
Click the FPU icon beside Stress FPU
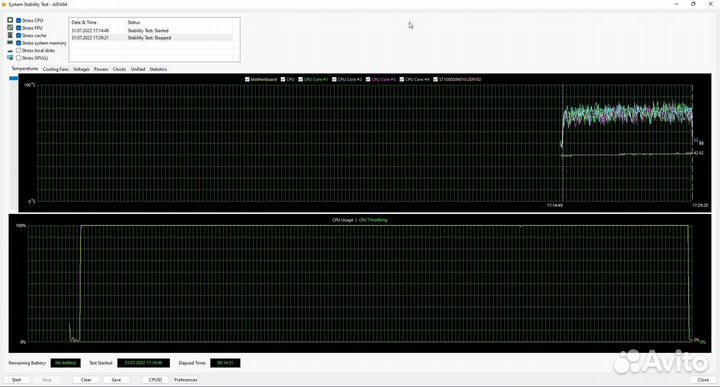coord(10,28)
